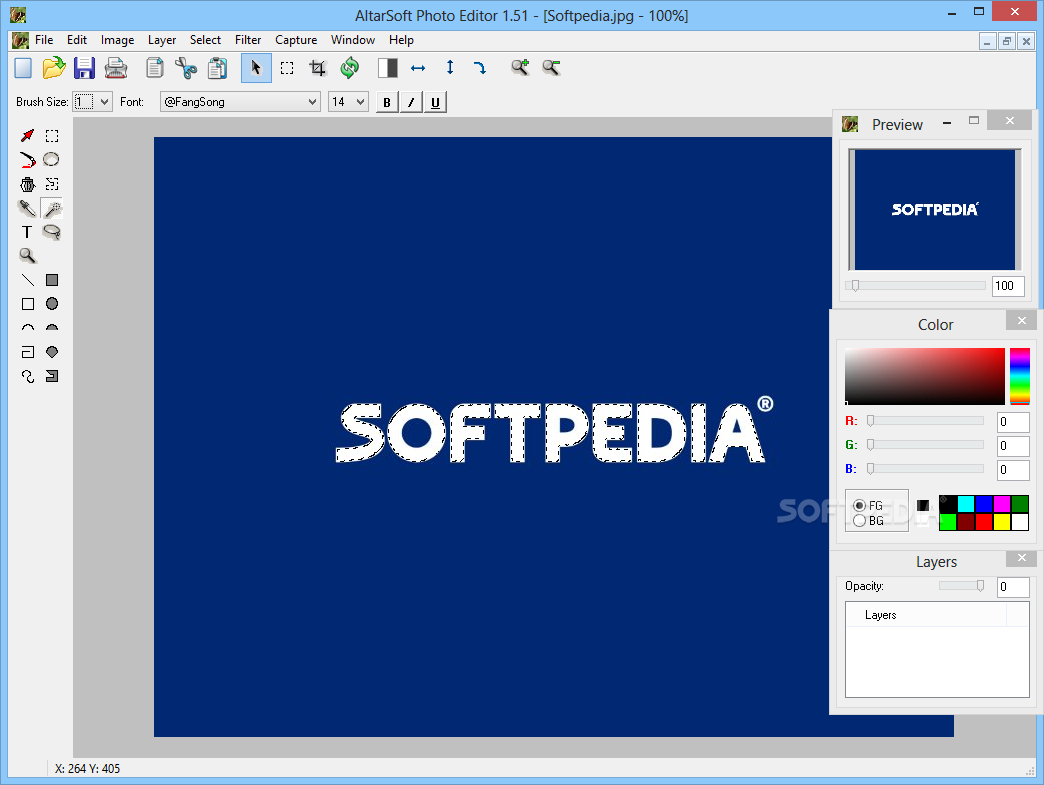Click the Preview zoom value field showing 100
This screenshot has height=785, width=1044.
[1008, 286]
